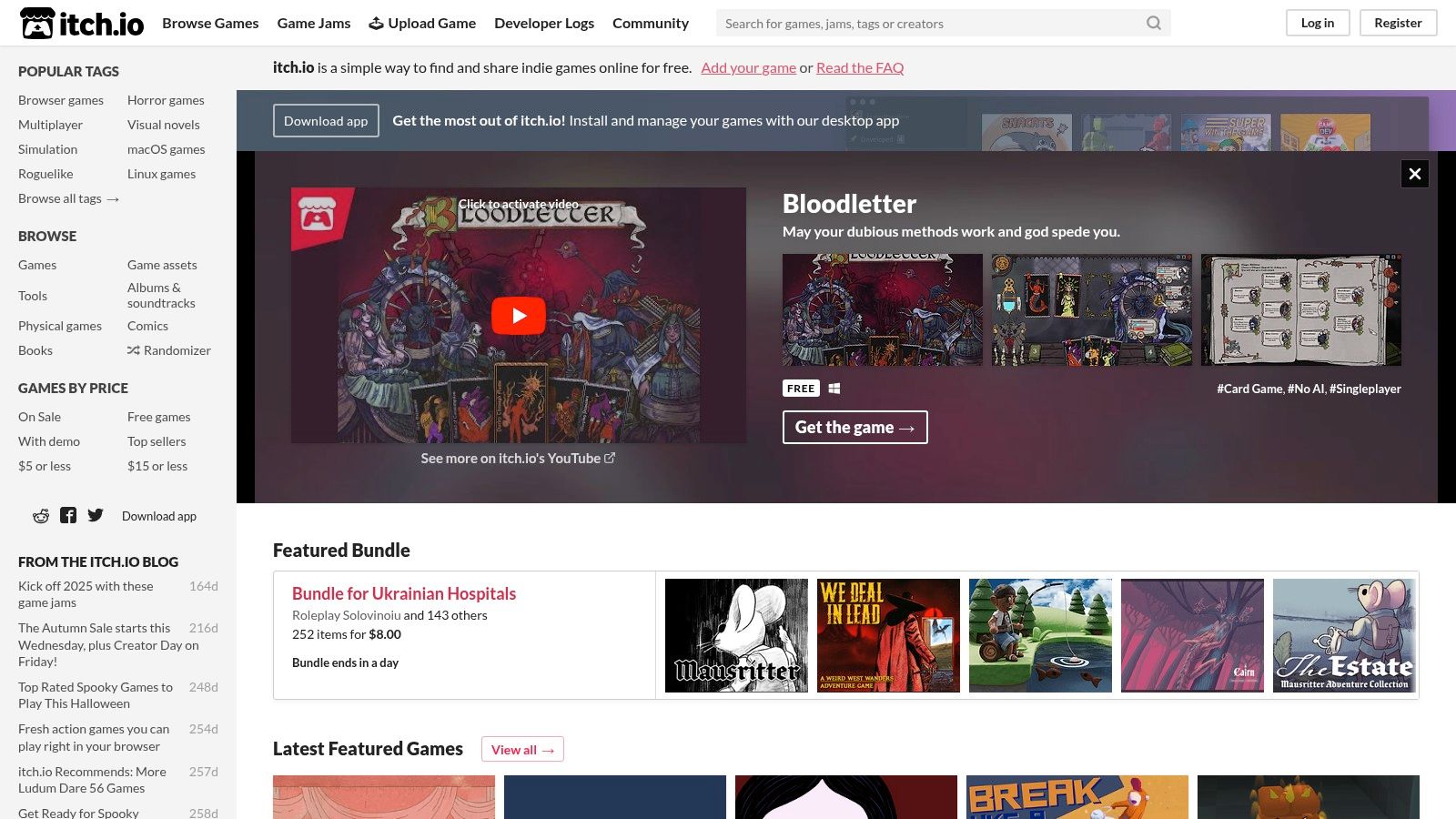
Task: Filter games With demo
Action: pyautogui.click(x=49, y=441)
